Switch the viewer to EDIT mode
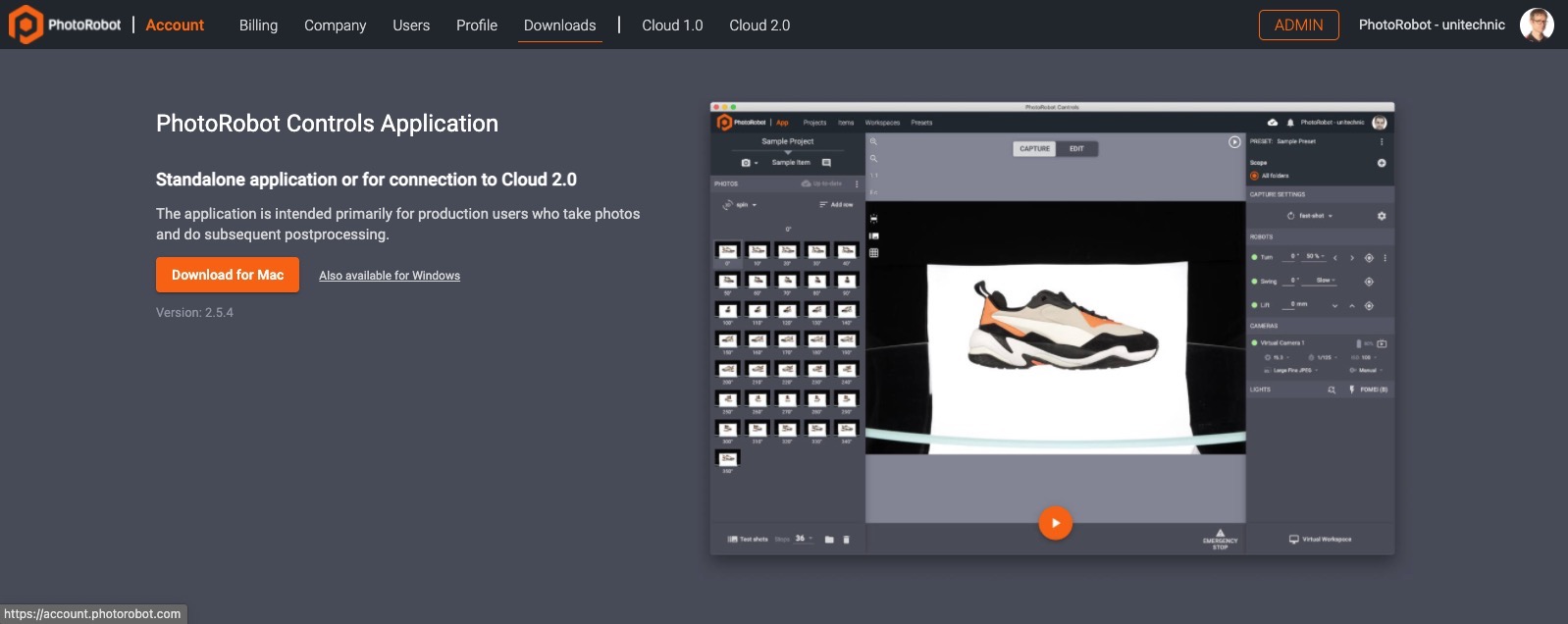 click(x=1076, y=149)
